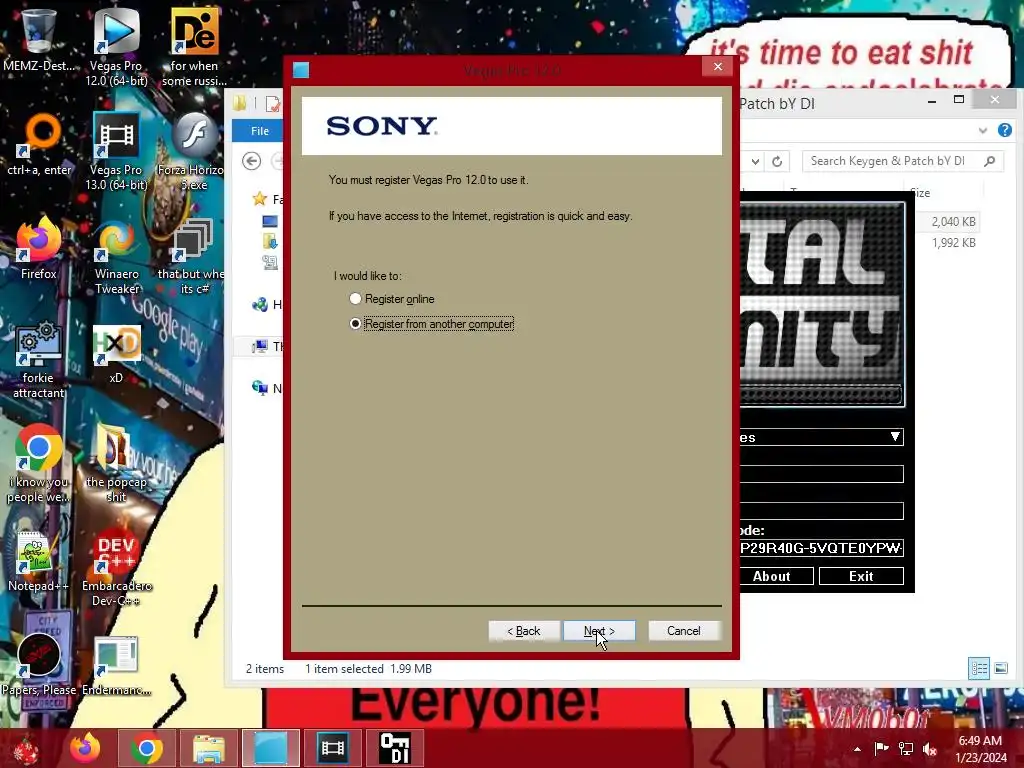The height and width of the screenshot is (768, 1024).
Task: Open forkie attractant desktop icon
Action: pyautogui.click(x=39, y=359)
